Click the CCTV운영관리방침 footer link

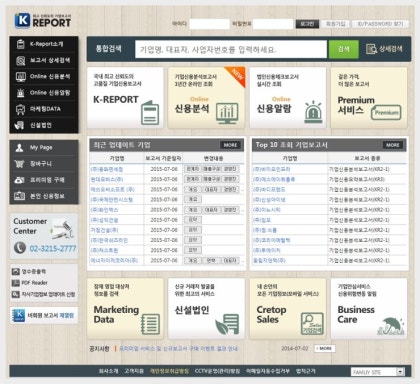tap(217, 371)
